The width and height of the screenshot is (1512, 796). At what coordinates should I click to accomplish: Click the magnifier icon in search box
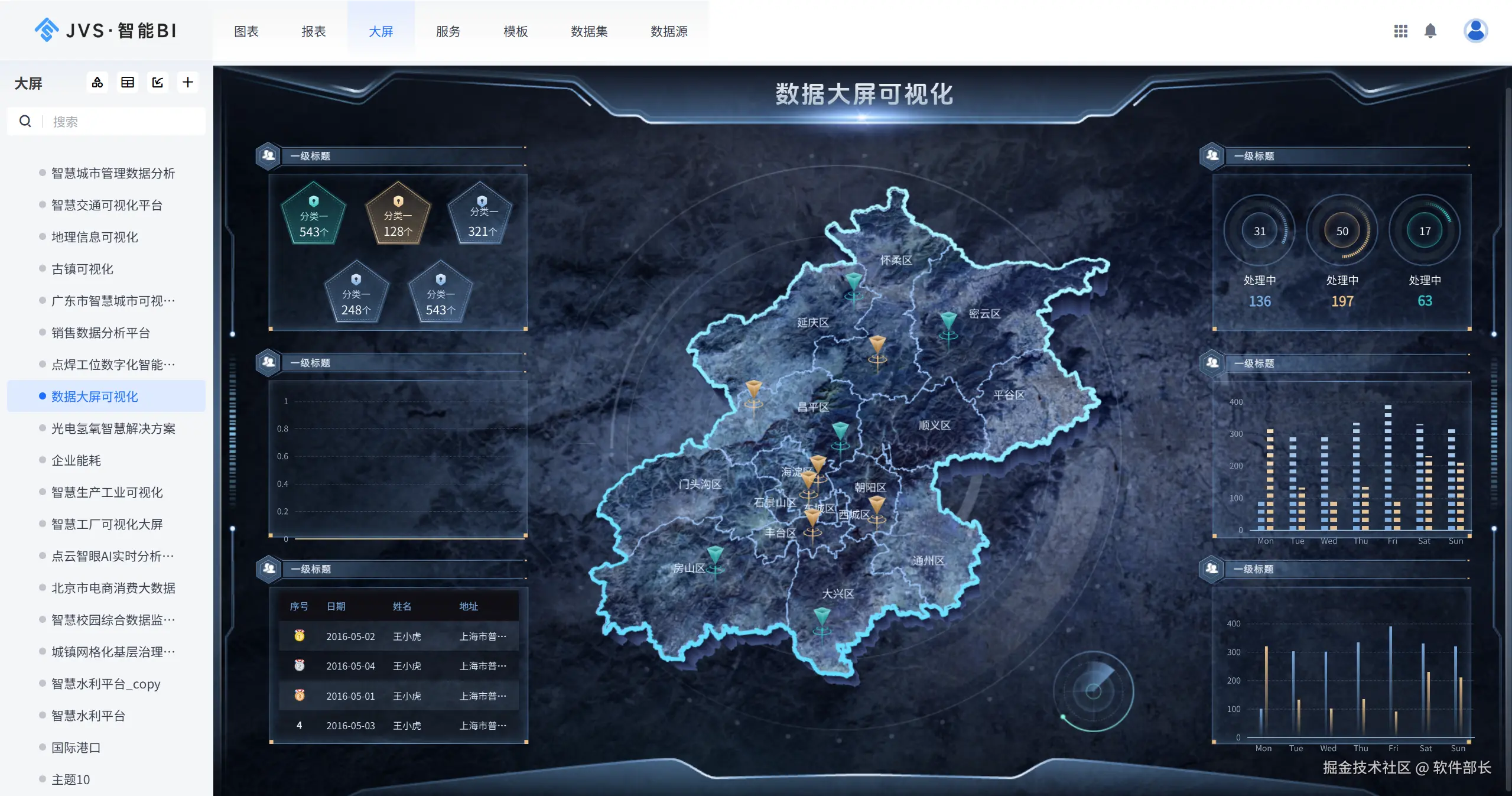(25, 122)
